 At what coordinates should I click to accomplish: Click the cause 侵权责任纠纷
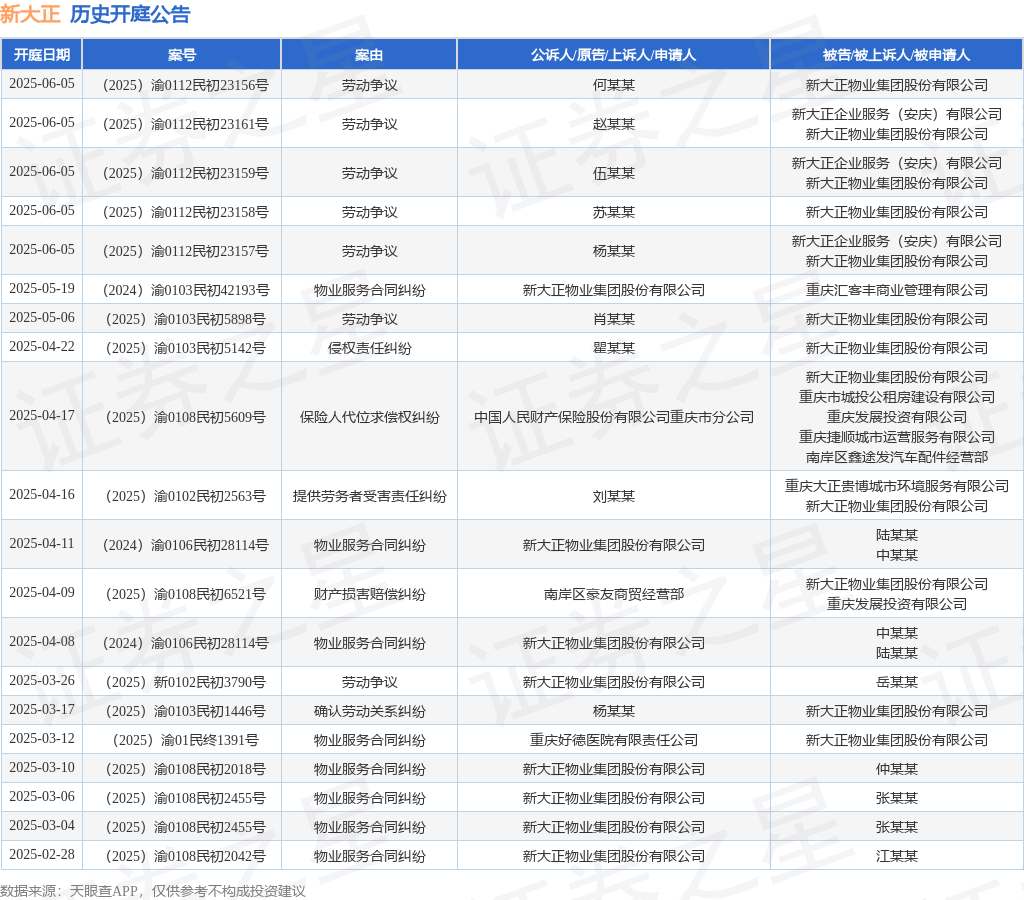[369, 348]
